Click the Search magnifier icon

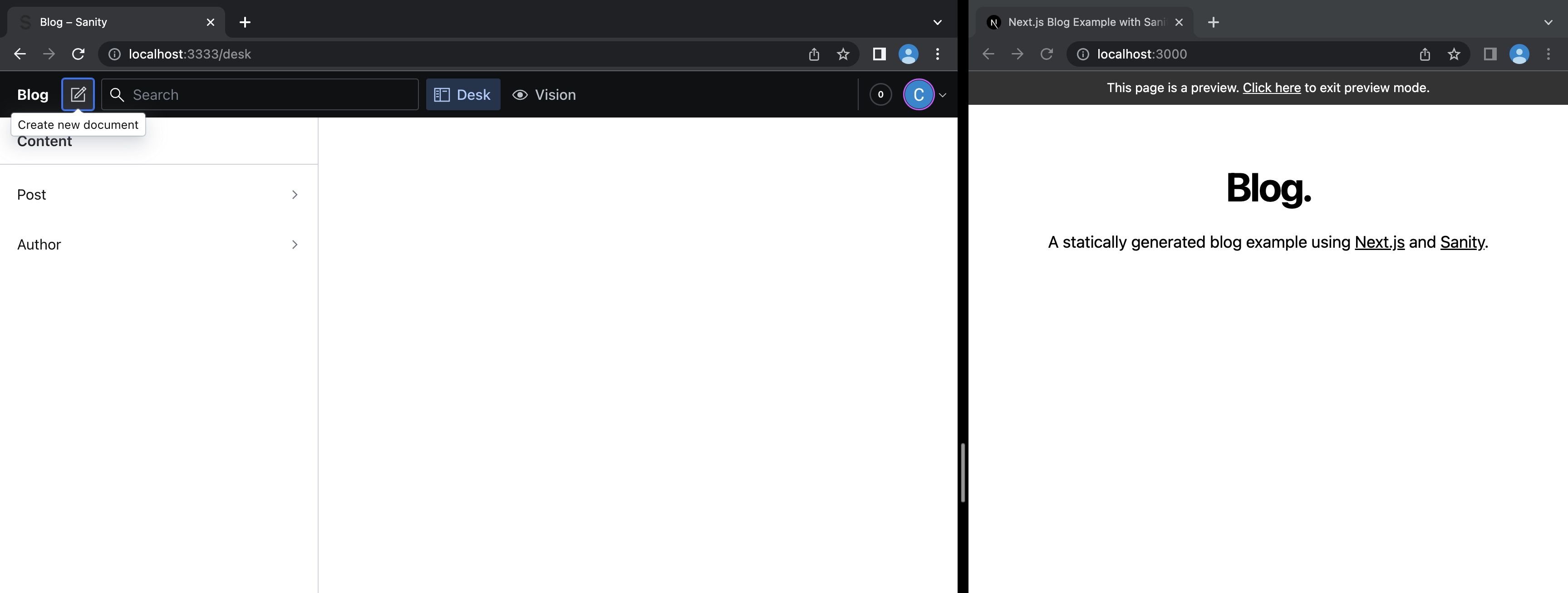(x=117, y=94)
